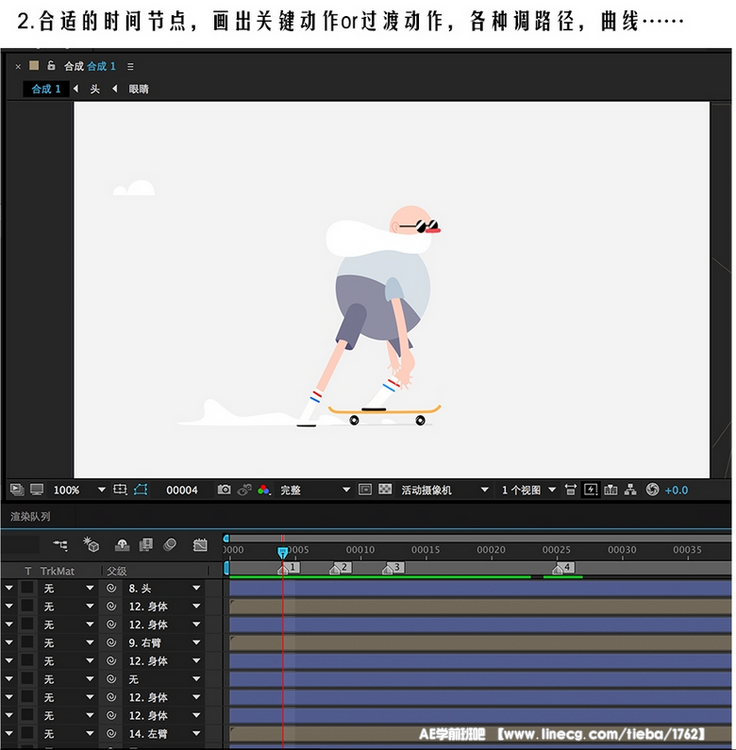Screen dimensions: 736x750
Task: Click the show snapshot icon
Action: coord(245,489)
